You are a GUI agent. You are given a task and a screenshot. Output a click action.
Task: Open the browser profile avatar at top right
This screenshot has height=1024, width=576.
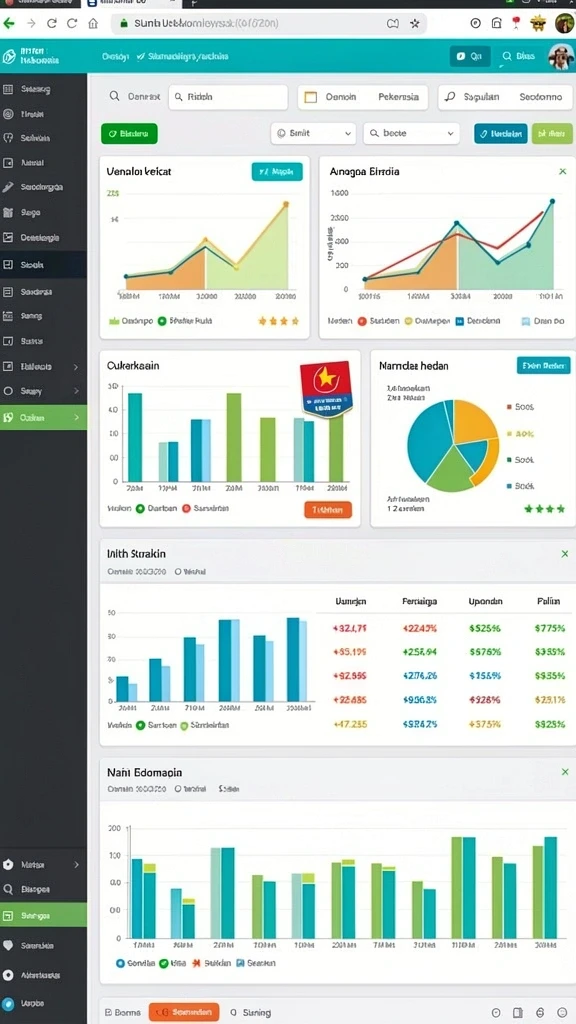point(564,24)
